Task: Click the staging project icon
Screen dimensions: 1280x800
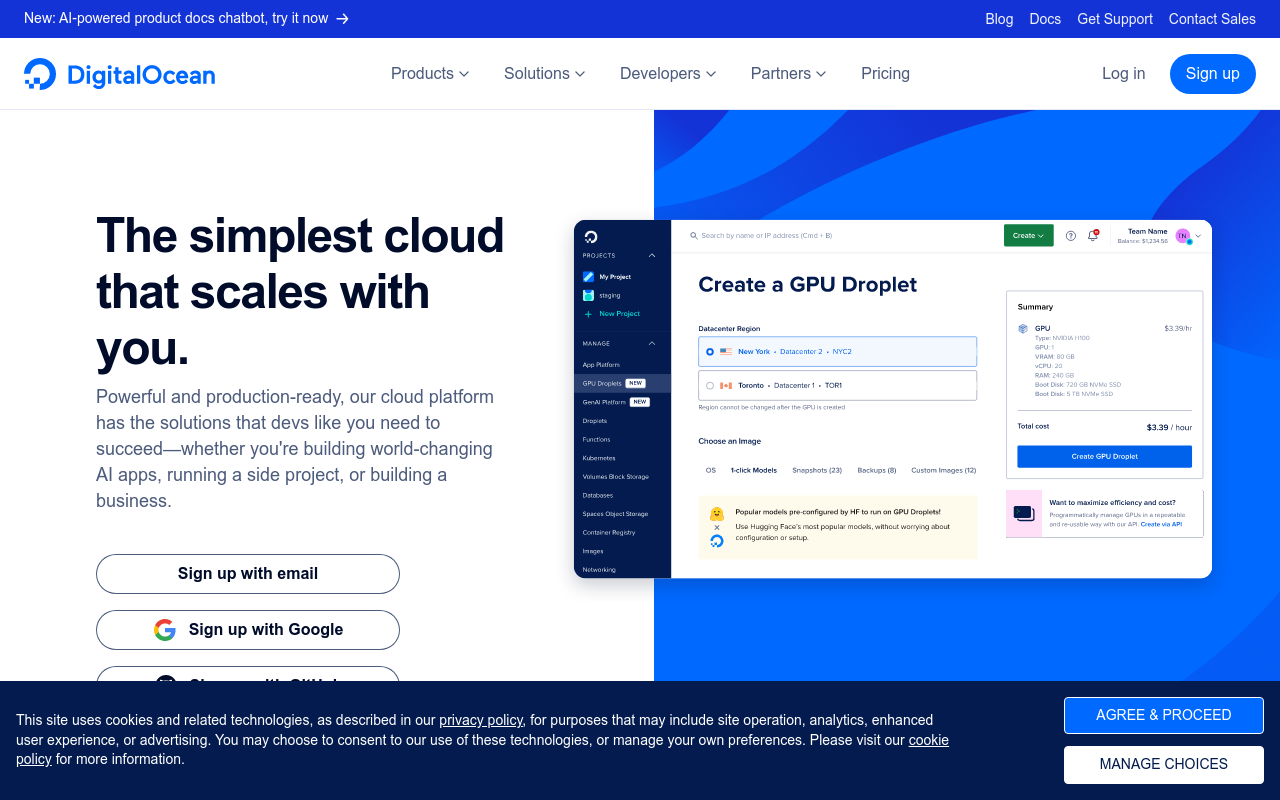Action: tap(588, 295)
